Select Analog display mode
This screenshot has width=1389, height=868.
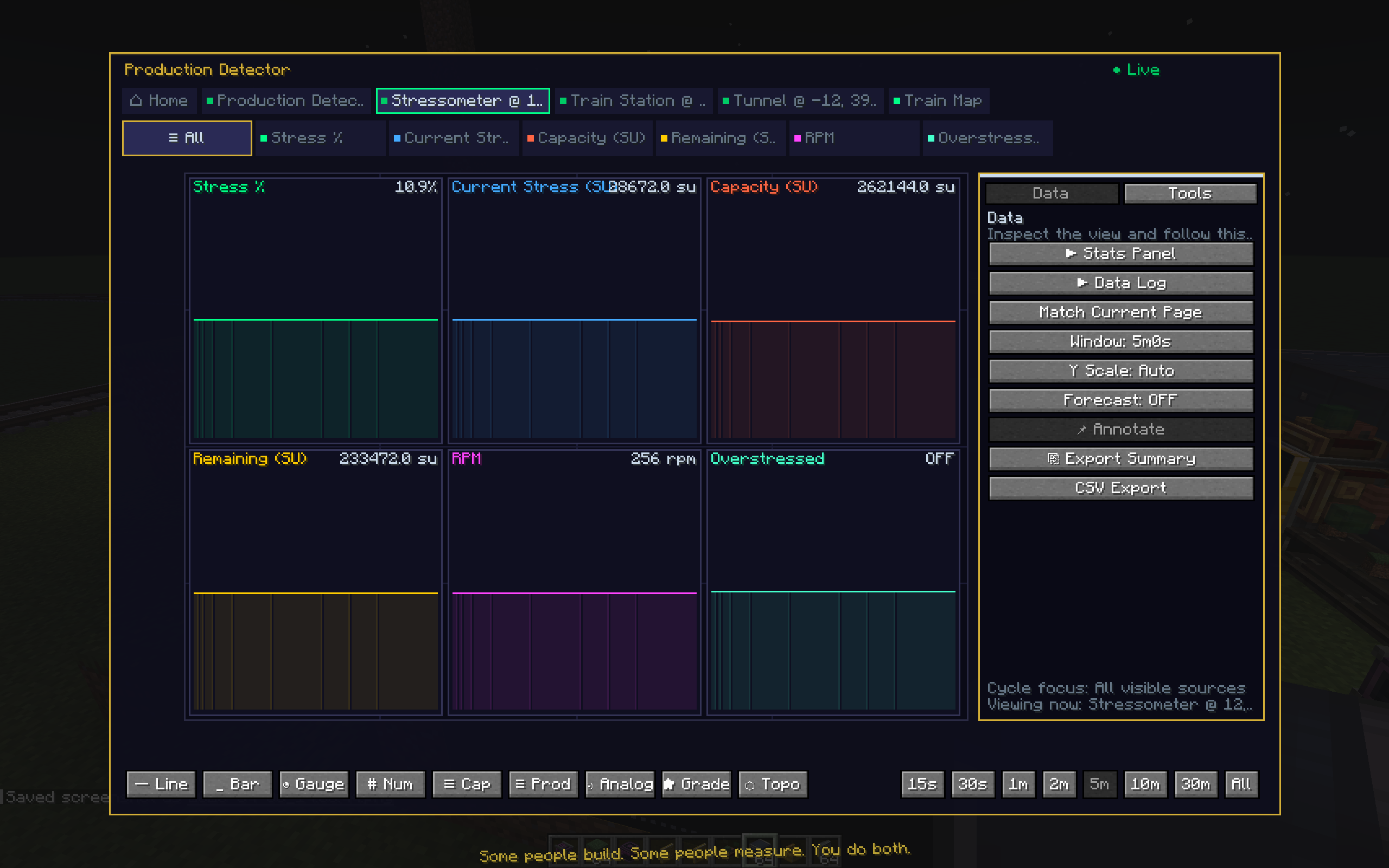click(620, 784)
